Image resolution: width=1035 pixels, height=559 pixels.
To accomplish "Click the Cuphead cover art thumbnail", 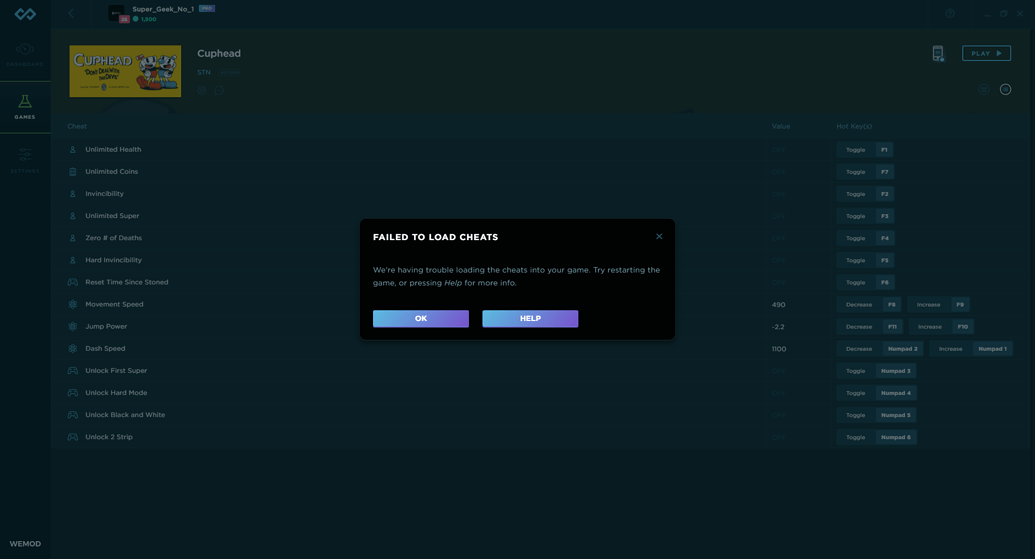I will click(125, 71).
